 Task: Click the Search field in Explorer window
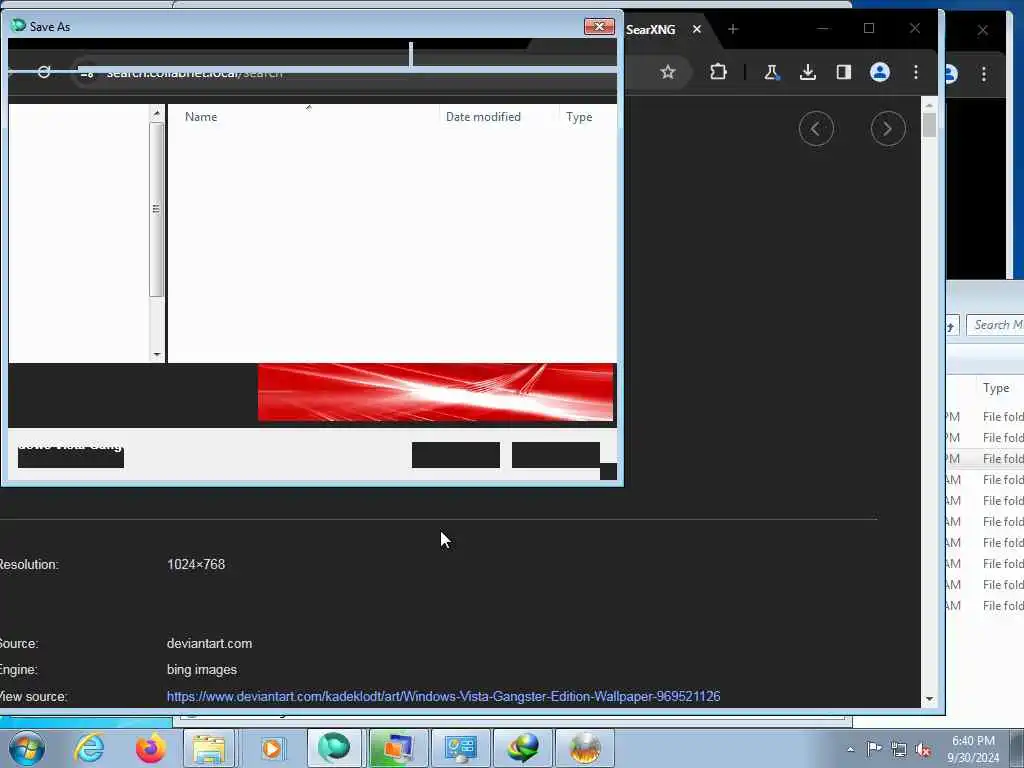click(995, 325)
